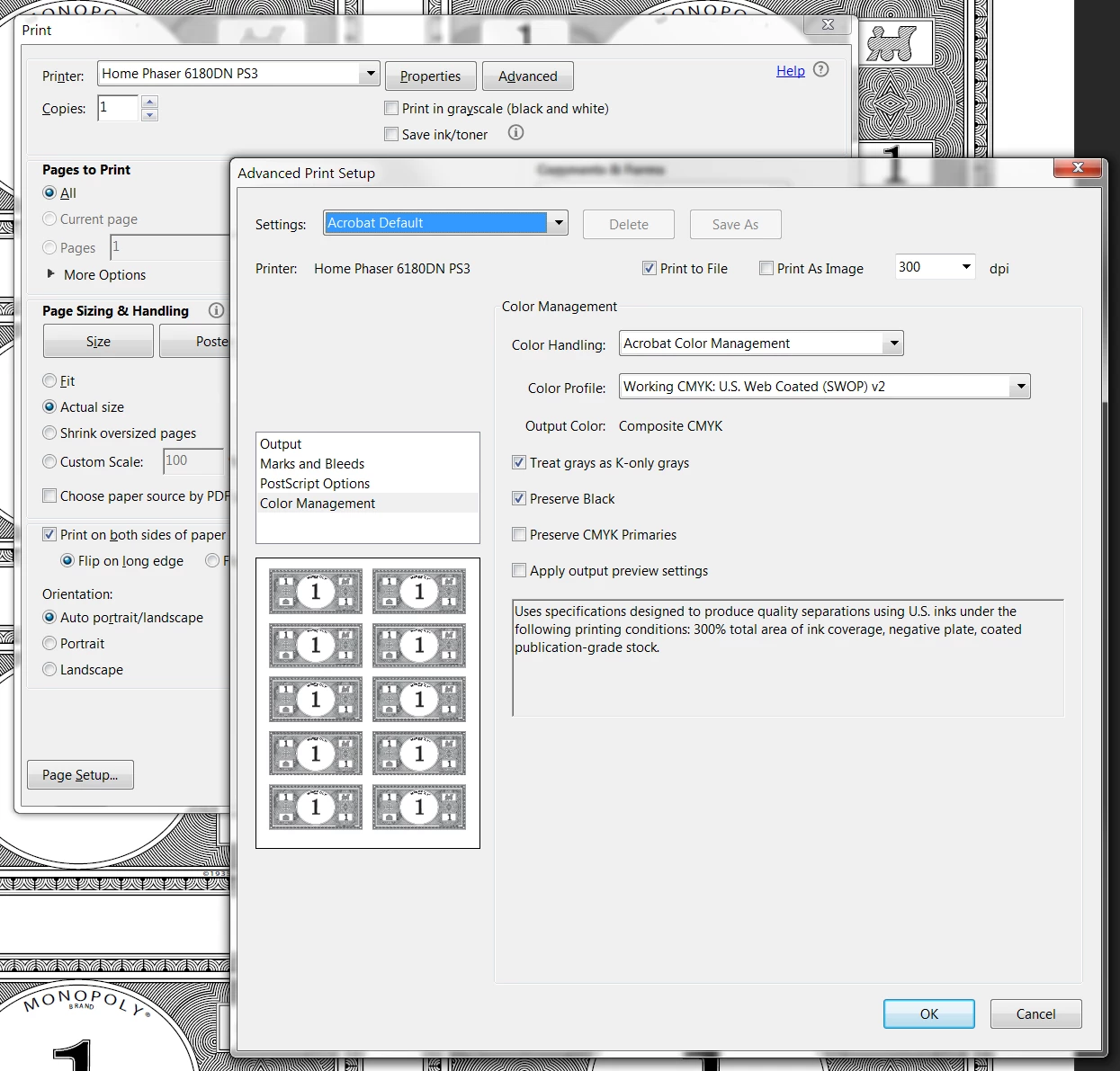1120x1071 pixels.
Task: Select PostScript Options category
Action: (368, 484)
